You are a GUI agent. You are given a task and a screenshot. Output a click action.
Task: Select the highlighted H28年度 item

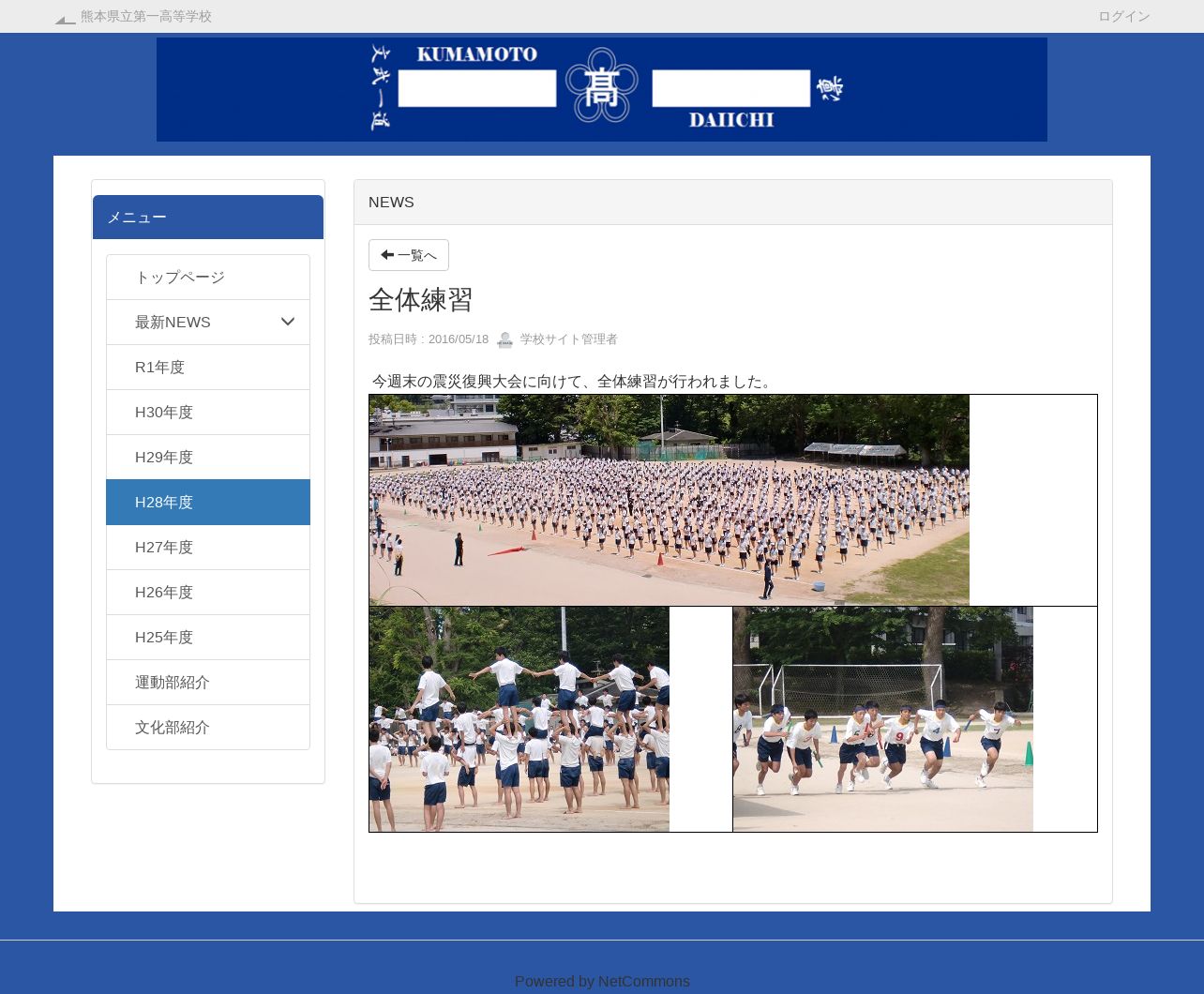pyautogui.click(x=208, y=503)
